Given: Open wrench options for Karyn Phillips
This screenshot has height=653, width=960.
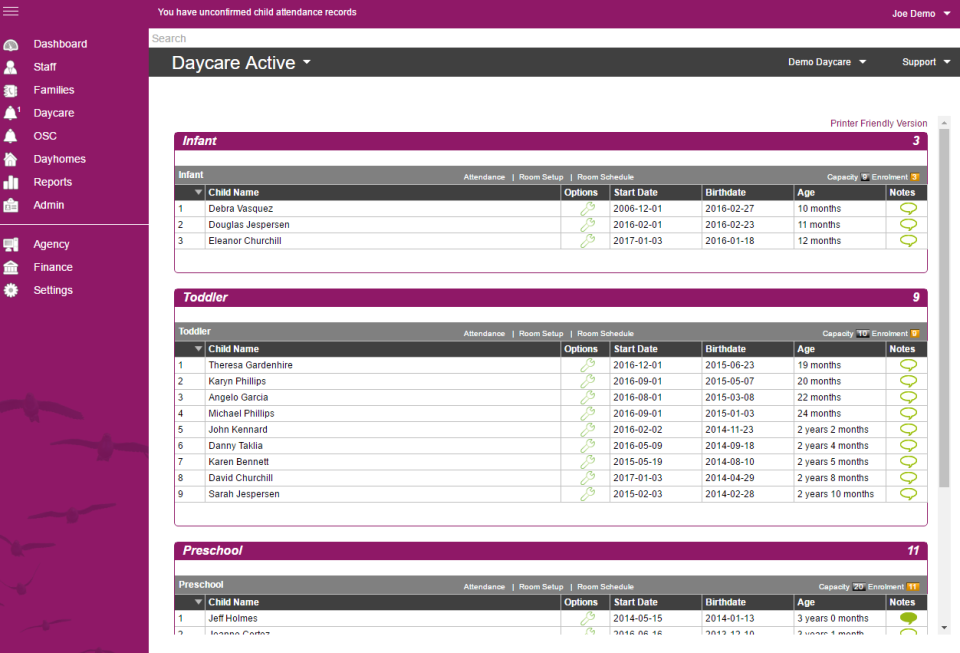Looking at the screenshot, I should click(x=587, y=381).
